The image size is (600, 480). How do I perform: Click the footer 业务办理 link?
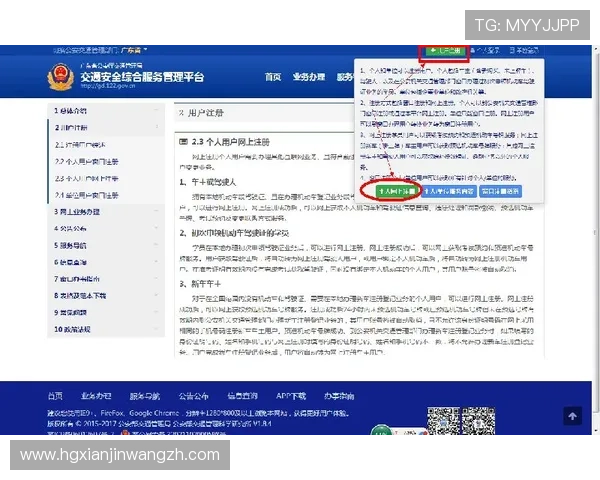click(96, 396)
